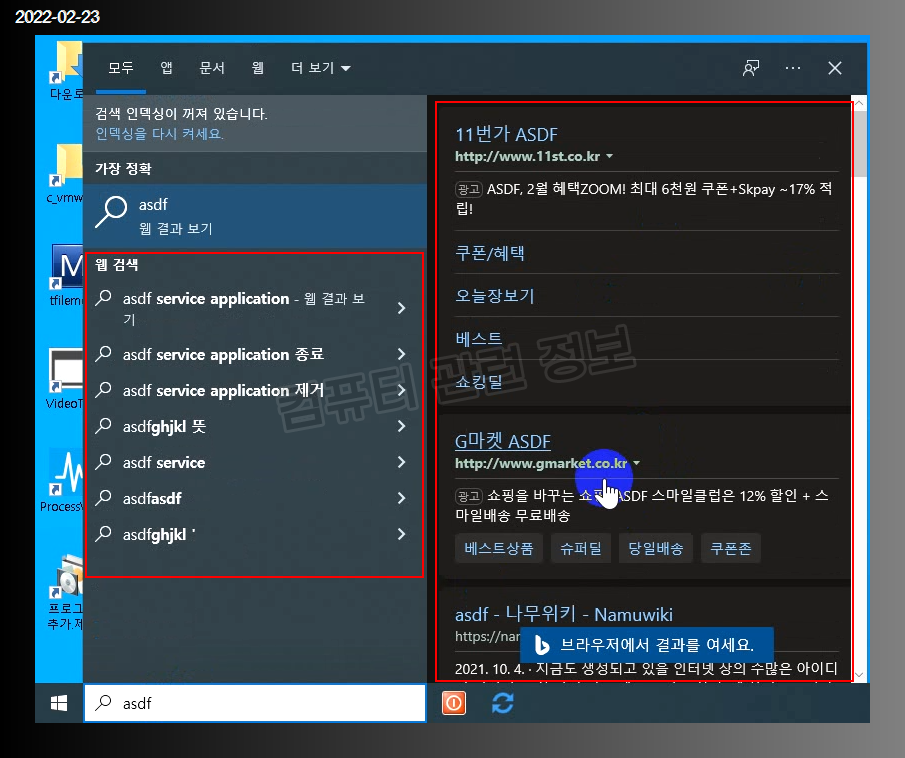Click the 슈퍼딜 button
This screenshot has height=758, width=905.
pos(581,548)
